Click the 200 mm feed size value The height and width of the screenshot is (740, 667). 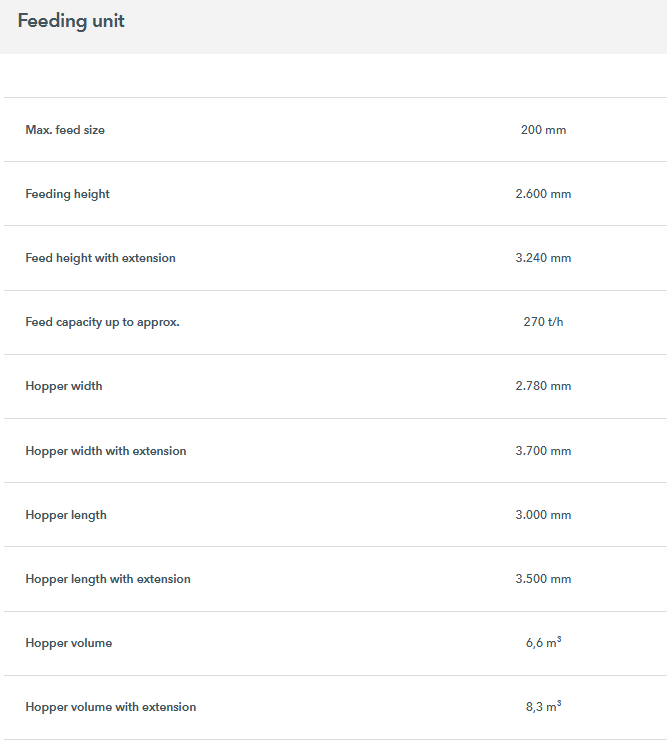point(543,130)
